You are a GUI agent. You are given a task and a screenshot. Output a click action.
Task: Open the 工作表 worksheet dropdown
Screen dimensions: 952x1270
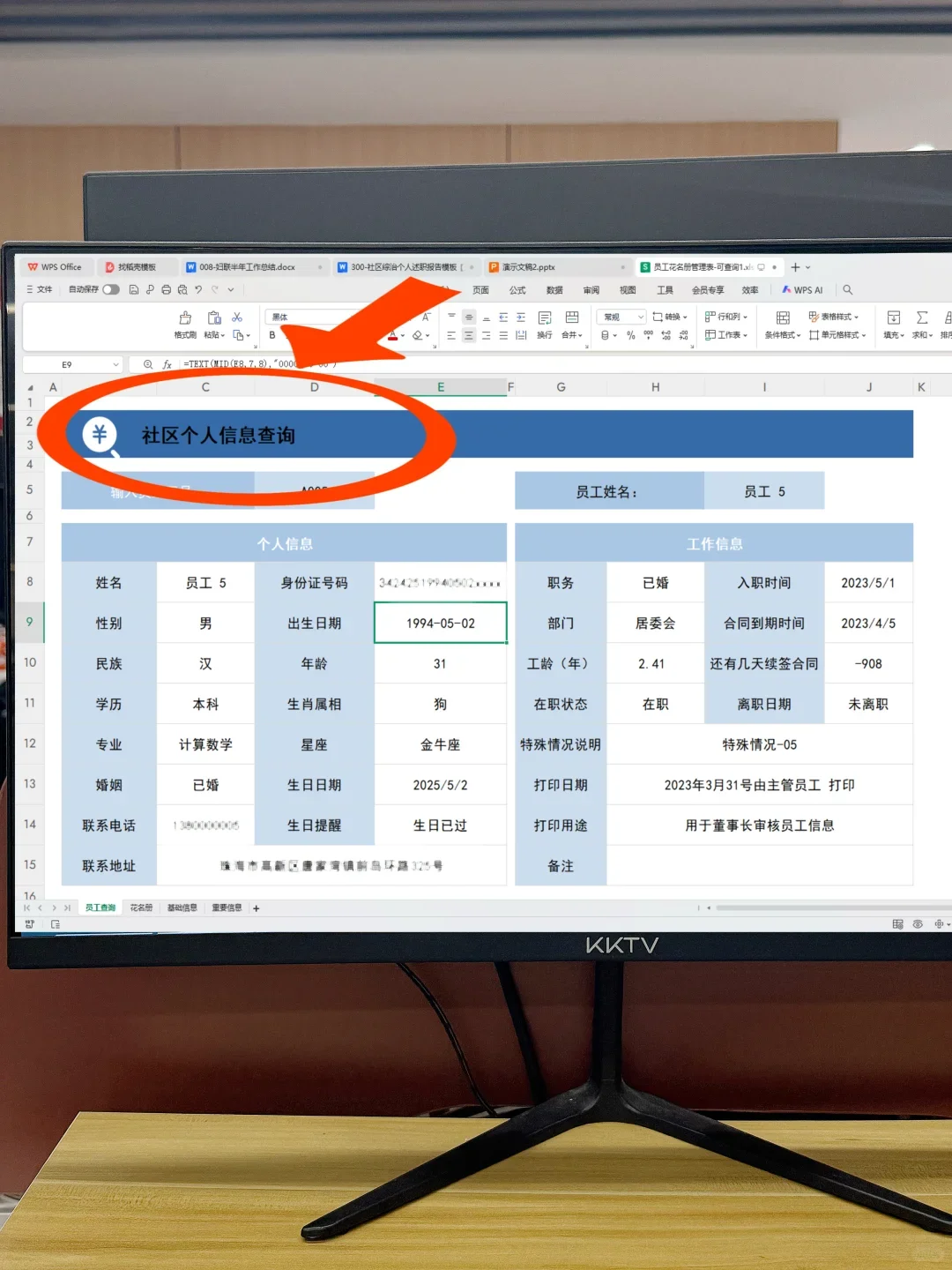click(726, 334)
